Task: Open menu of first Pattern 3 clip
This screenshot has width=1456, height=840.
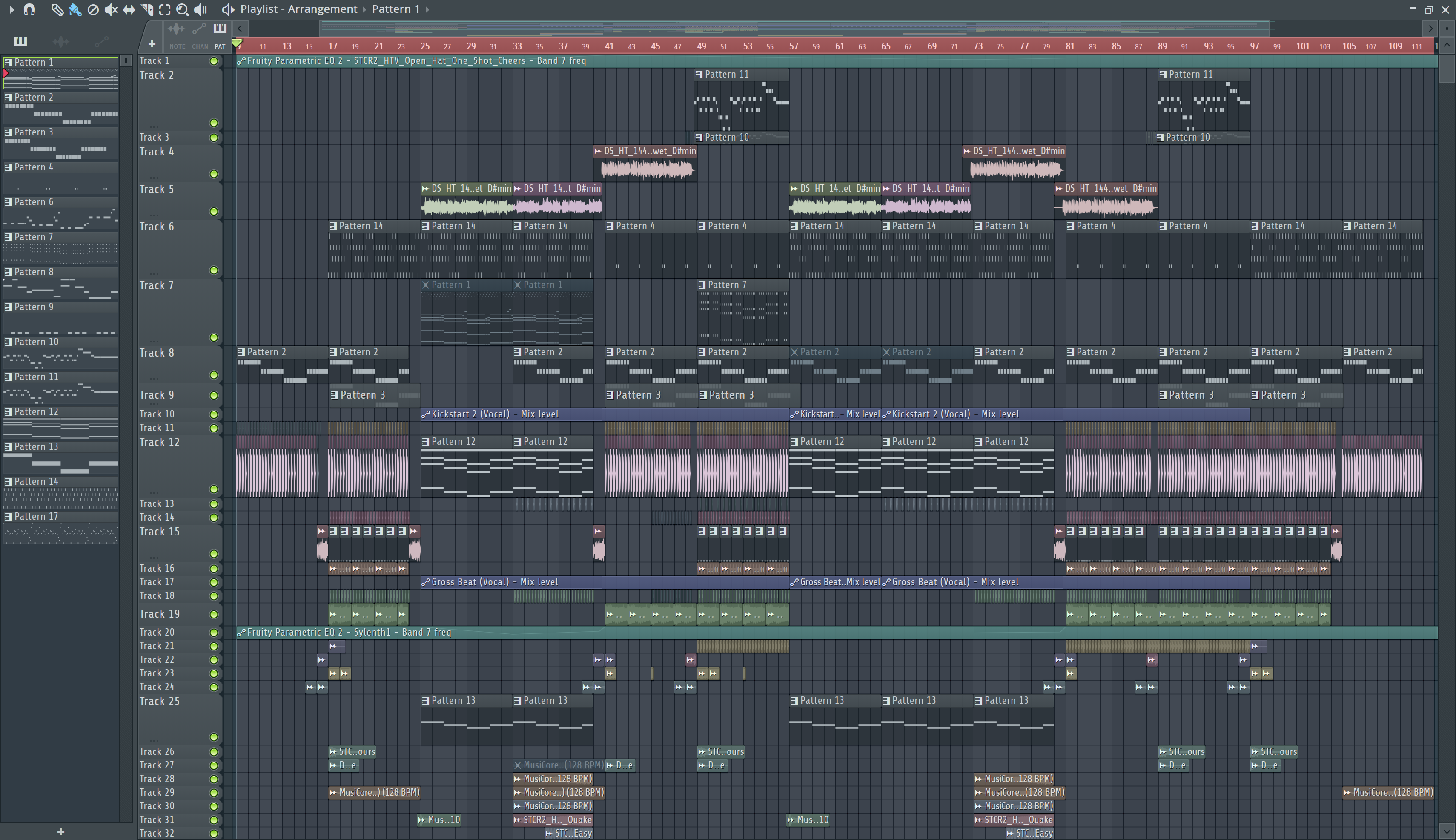Action: click(335, 395)
